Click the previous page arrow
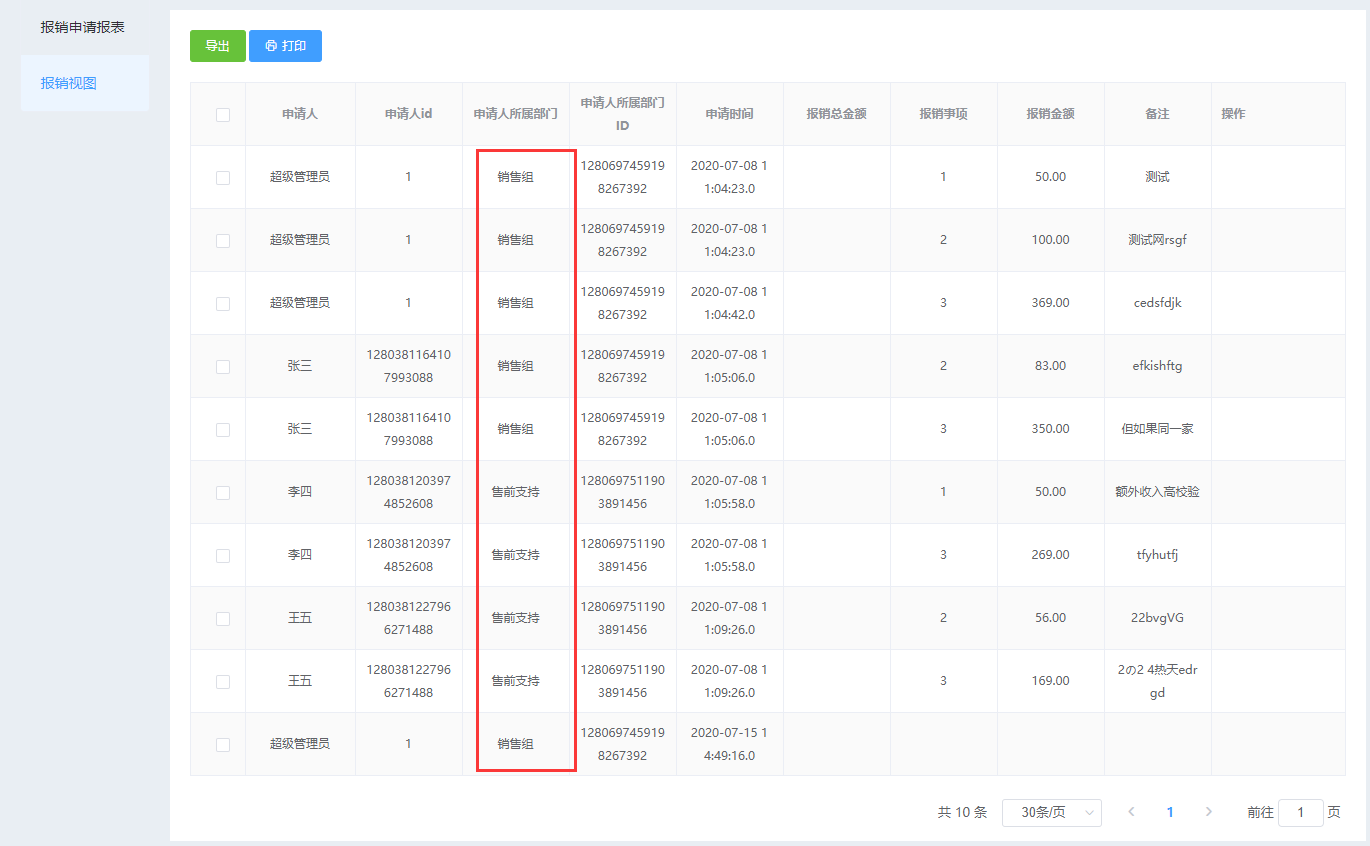 [1131, 813]
